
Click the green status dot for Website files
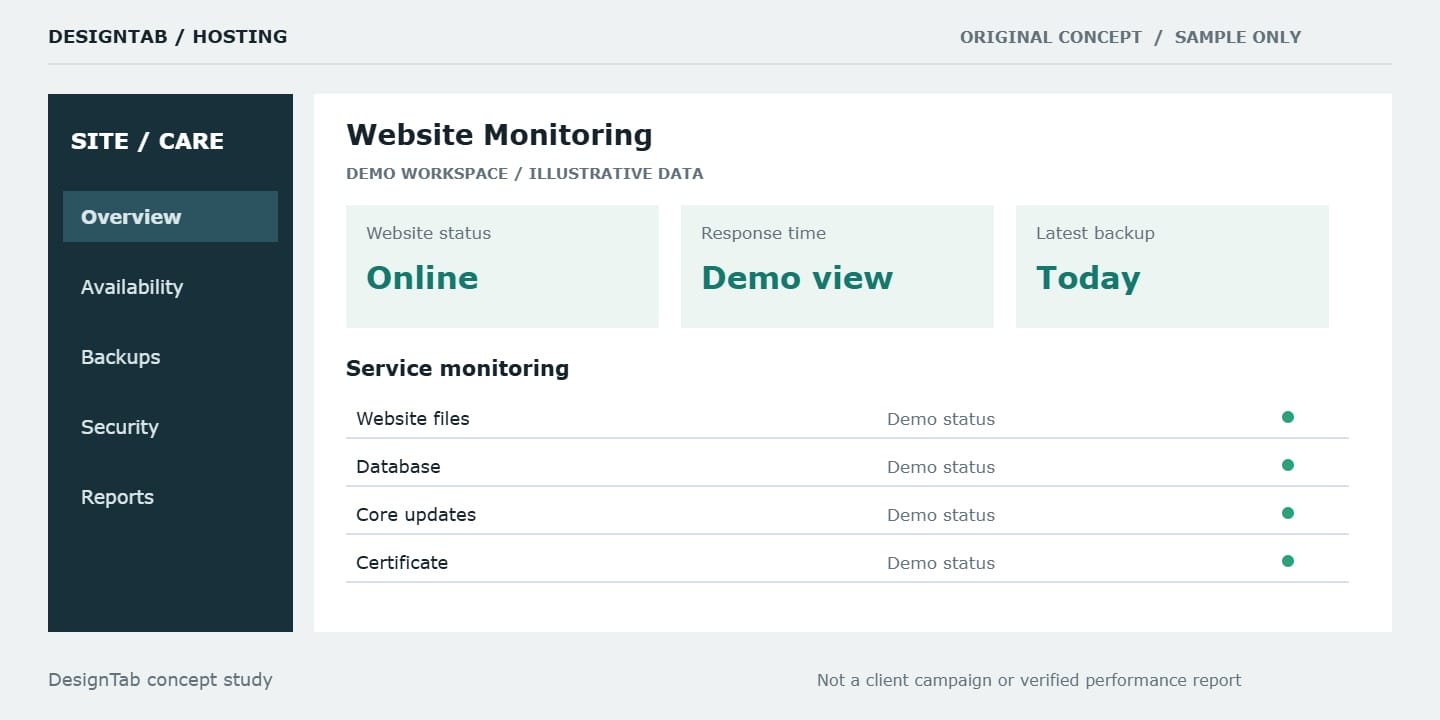coord(1288,417)
